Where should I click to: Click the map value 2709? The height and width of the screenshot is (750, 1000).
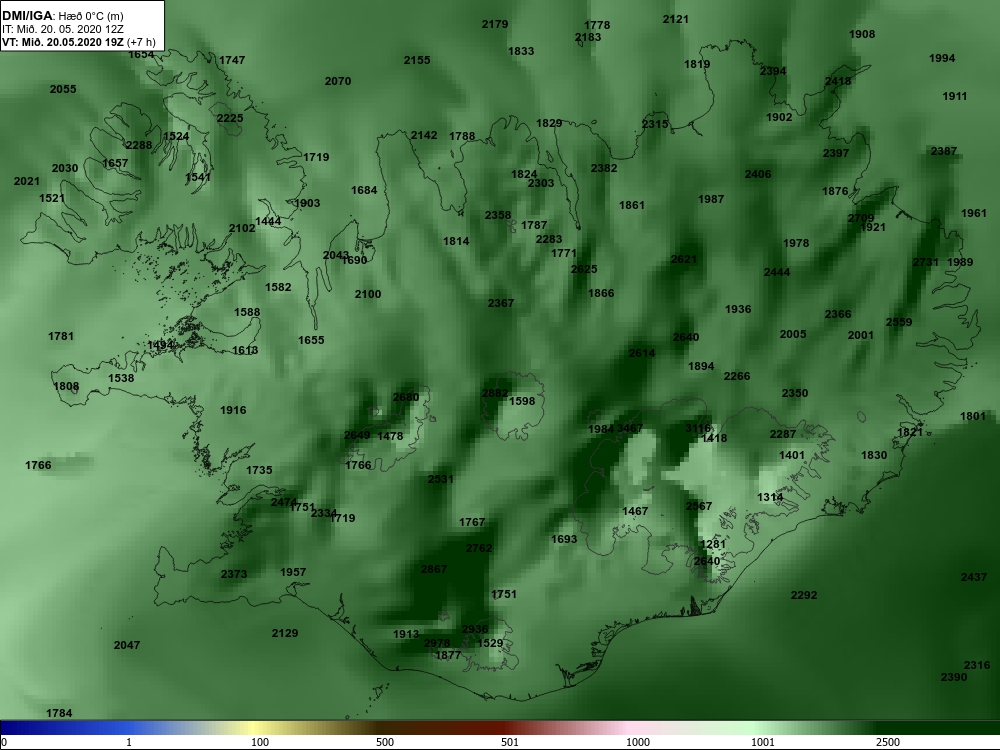(860, 218)
